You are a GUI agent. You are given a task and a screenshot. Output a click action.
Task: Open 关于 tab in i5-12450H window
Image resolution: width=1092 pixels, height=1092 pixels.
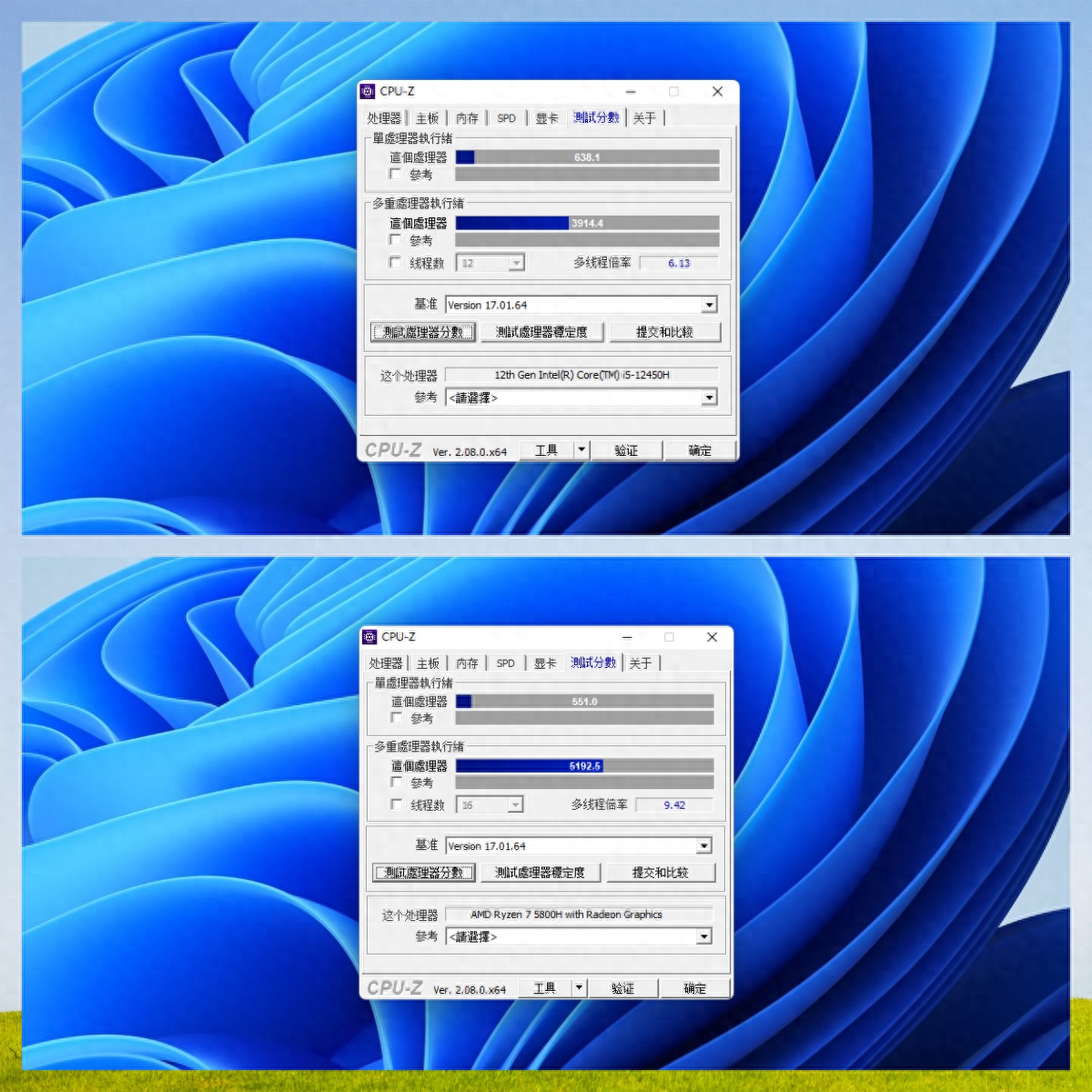click(644, 118)
